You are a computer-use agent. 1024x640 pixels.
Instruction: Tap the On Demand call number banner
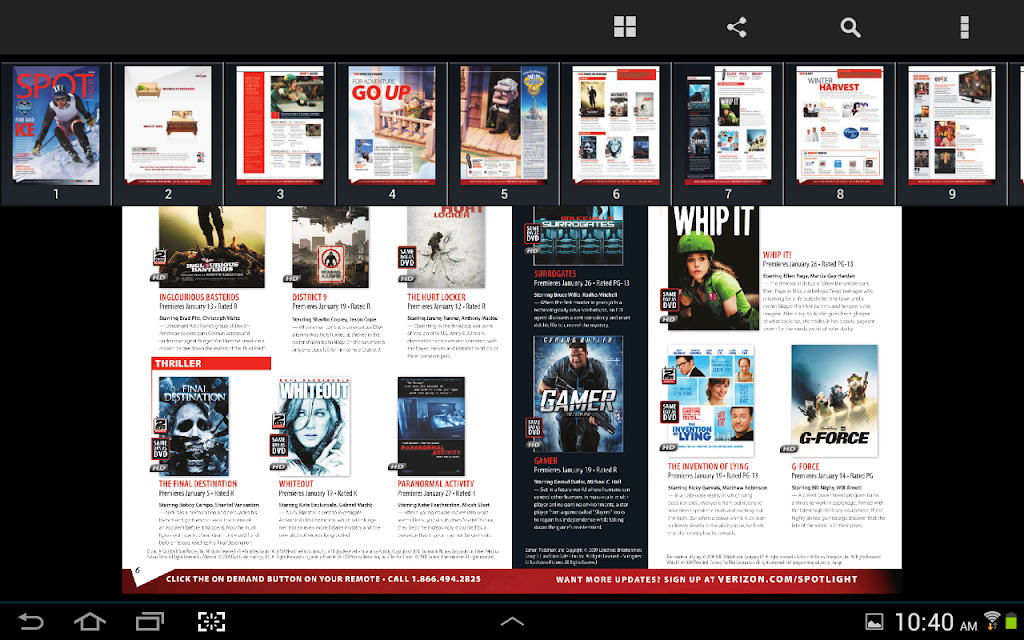tap(323, 579)
